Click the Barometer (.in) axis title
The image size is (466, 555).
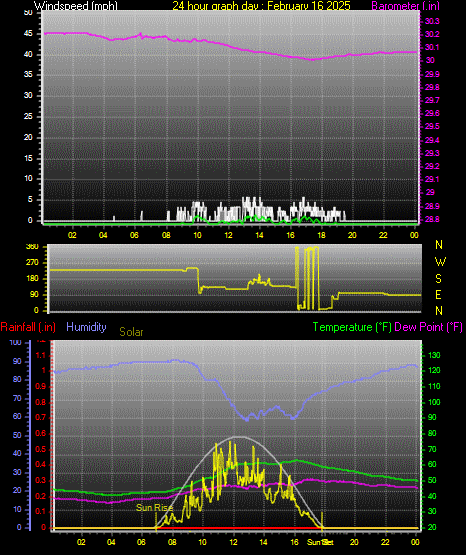pyautogui.click(x=405, y=5)
